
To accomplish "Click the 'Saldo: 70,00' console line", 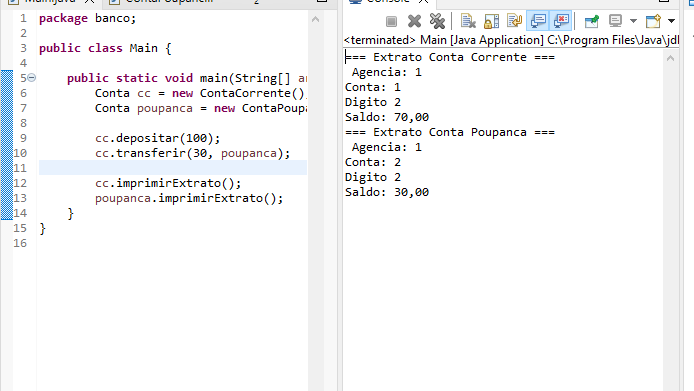I will (387, 117).
